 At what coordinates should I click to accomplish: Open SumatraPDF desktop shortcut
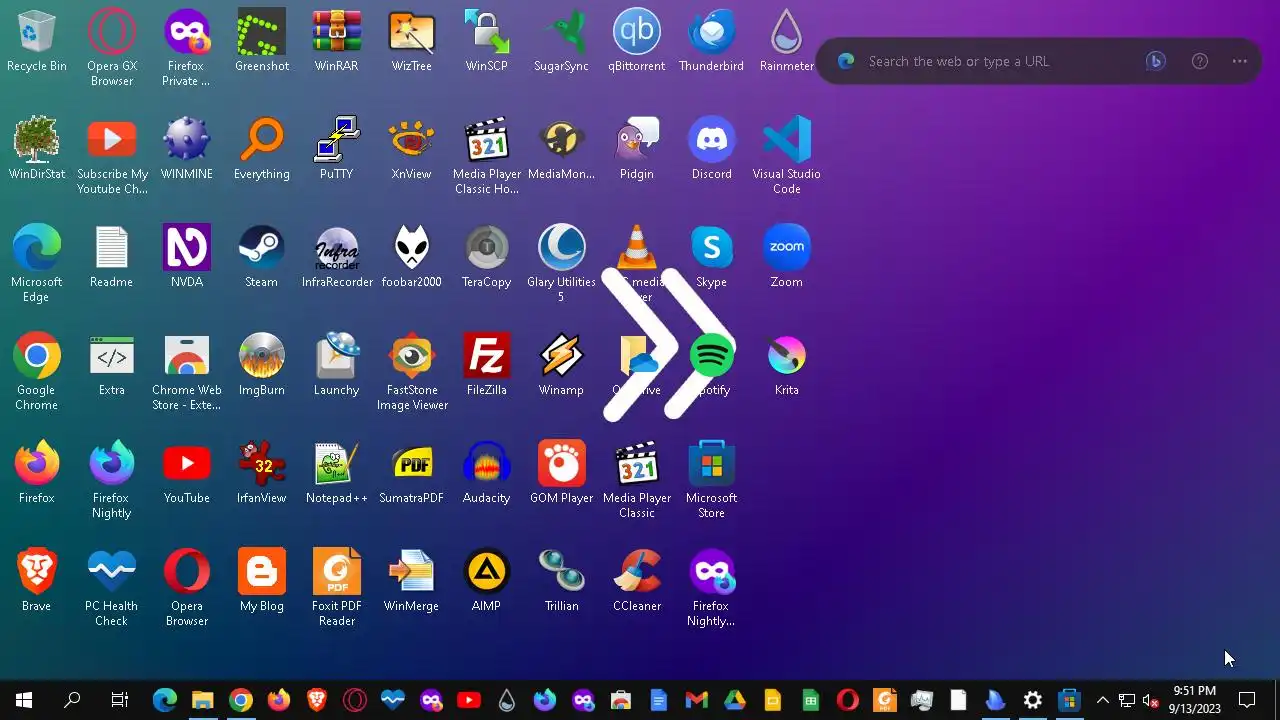tap(411, 474)
